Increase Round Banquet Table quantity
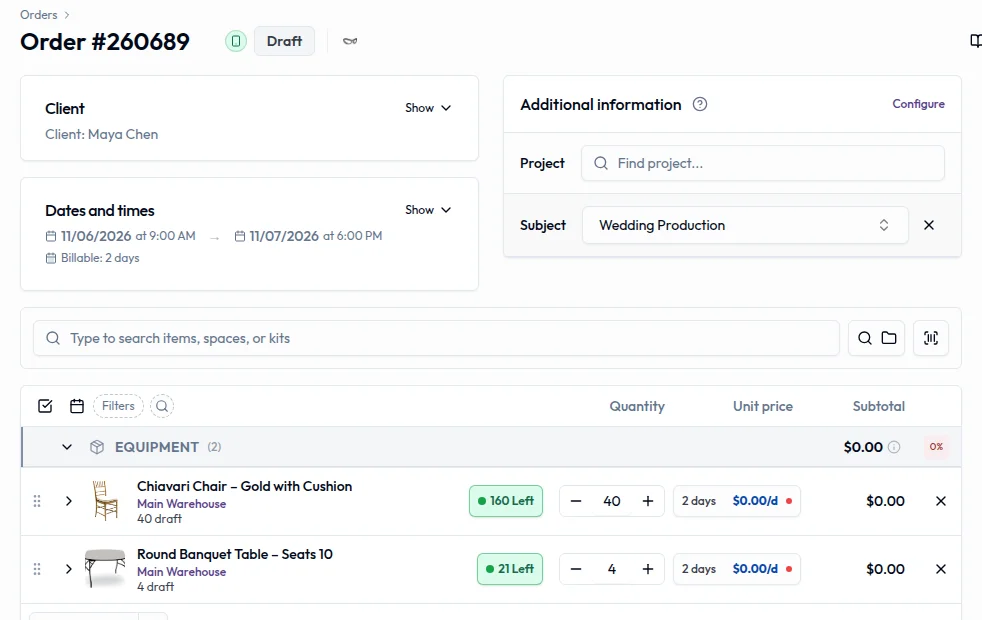This screenshot has height=620, width=982. click(648, 569)
